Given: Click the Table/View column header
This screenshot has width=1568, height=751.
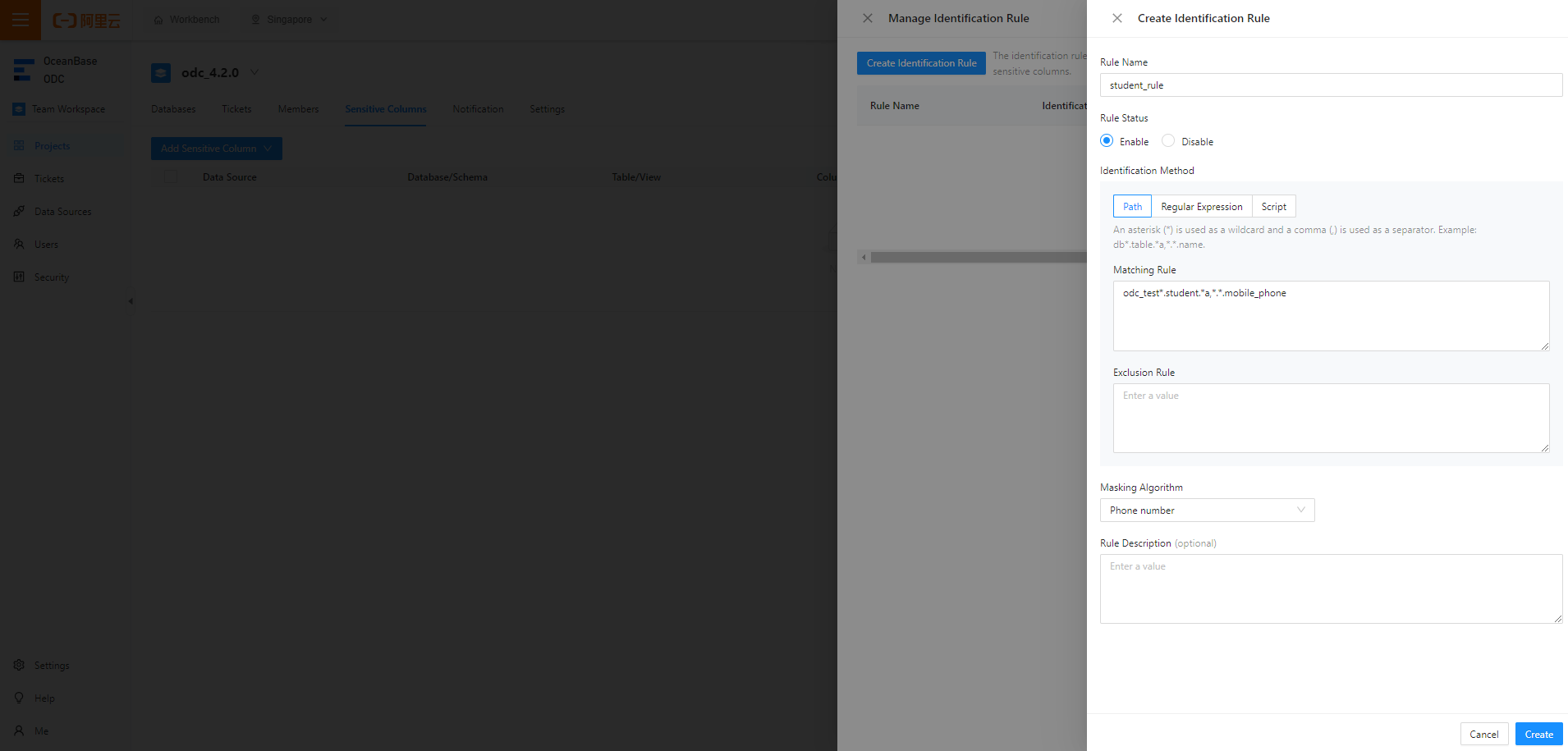Looking at the screenshot, I should click(x=636, y=177).
